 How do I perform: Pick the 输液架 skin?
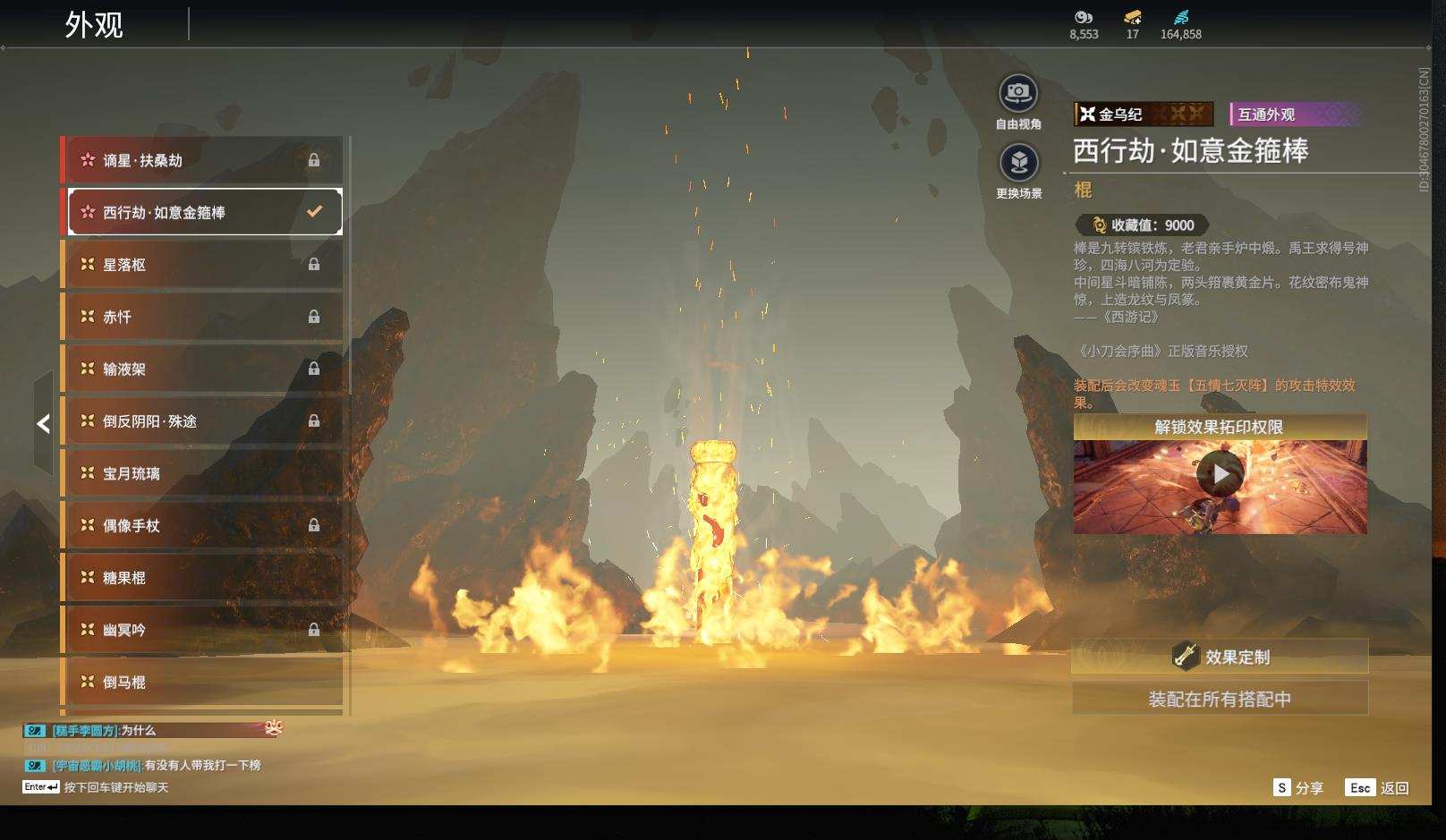point(202,369)
